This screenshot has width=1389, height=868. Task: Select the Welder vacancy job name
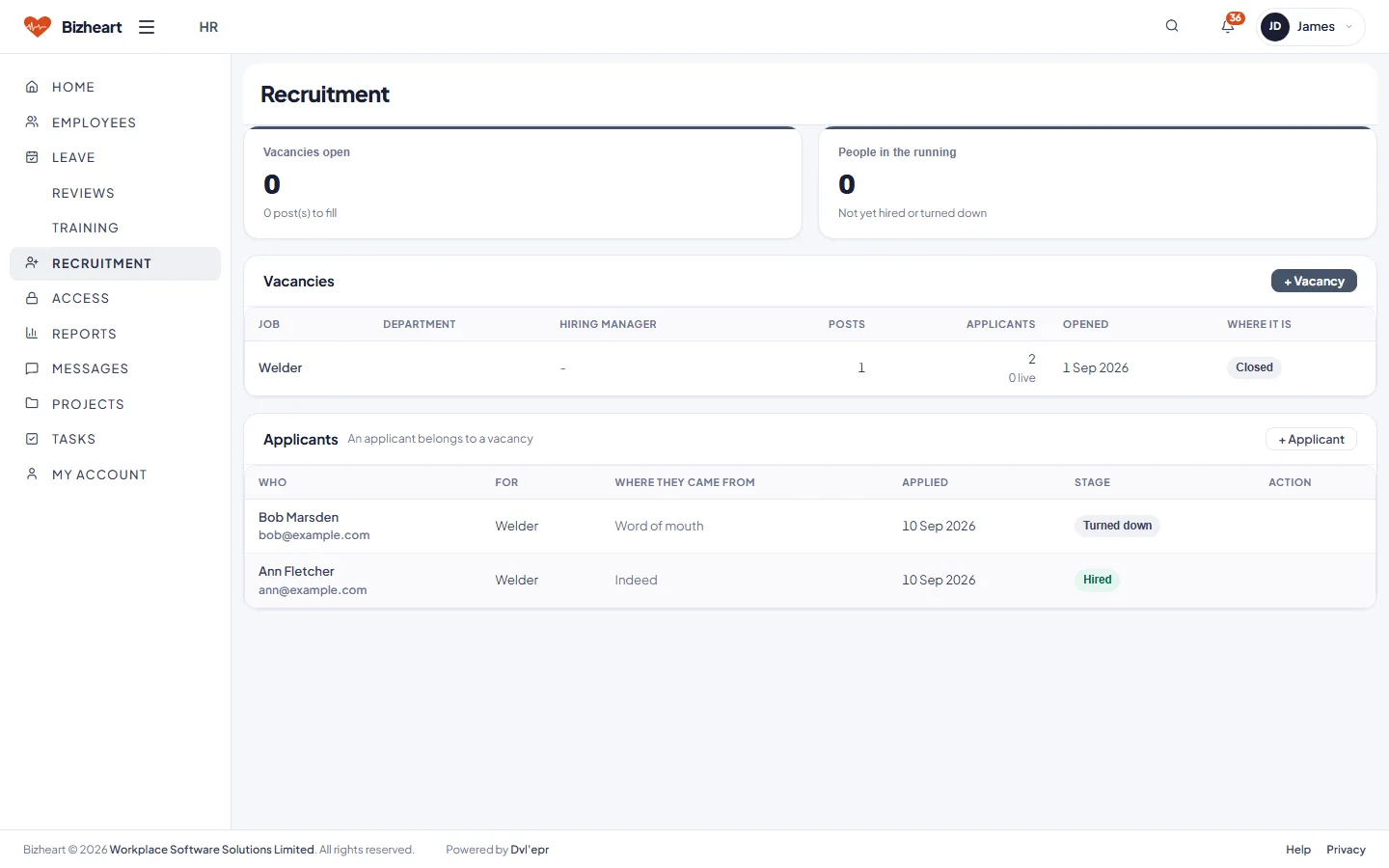281,367
